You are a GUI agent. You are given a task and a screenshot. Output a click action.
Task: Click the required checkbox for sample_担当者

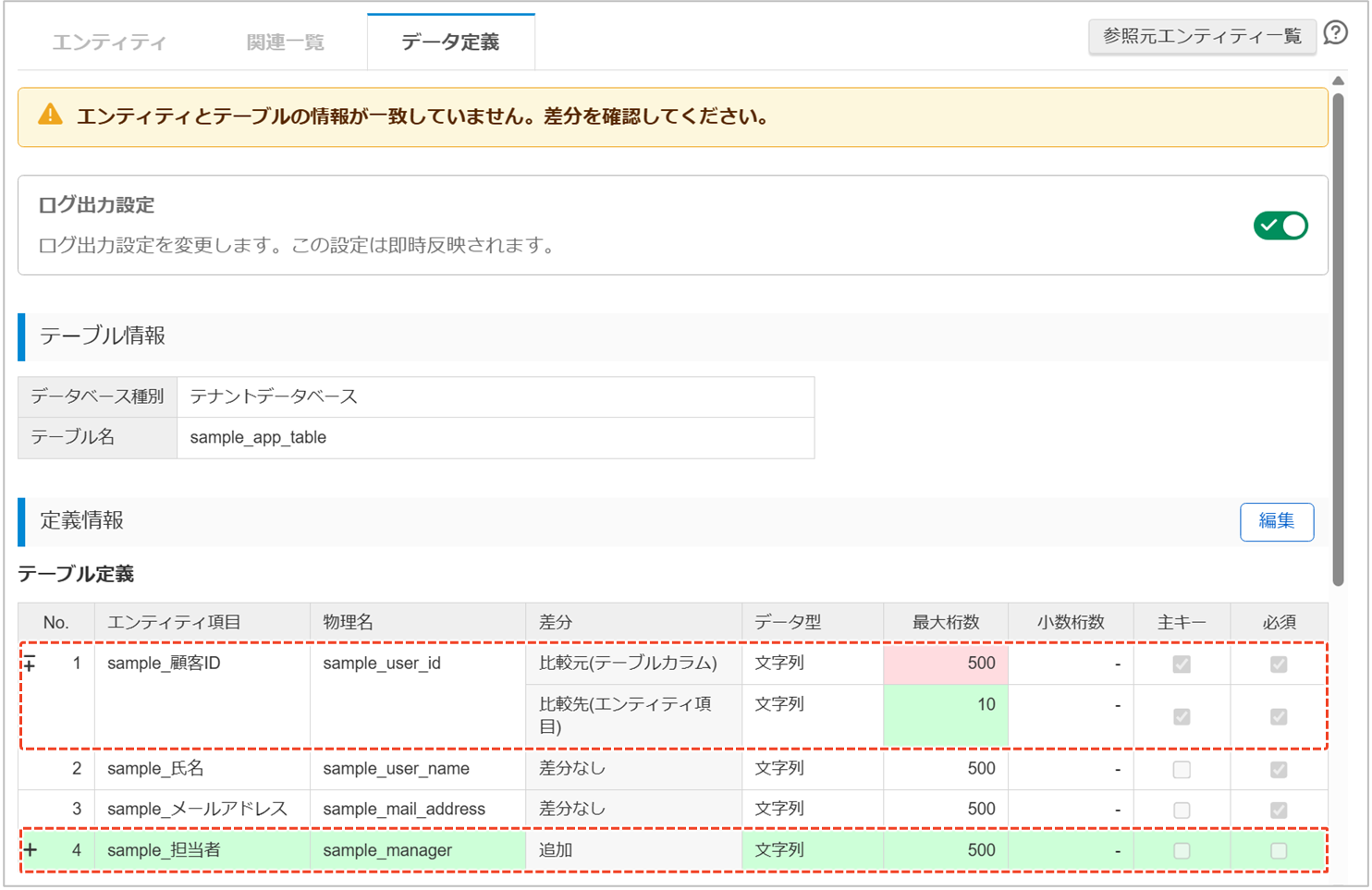coord(1278,850)
